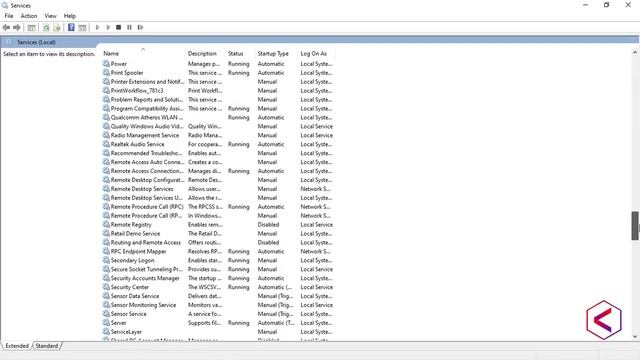Open the View menu
Screen dimensions: 640x360
50,16
